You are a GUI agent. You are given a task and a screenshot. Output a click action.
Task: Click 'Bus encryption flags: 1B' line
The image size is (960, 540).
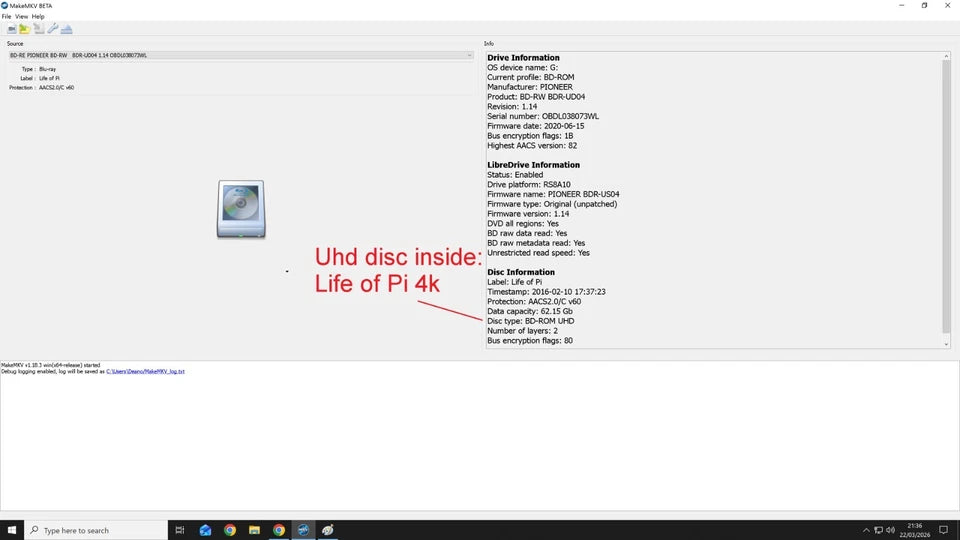click(x=530, y=136)
